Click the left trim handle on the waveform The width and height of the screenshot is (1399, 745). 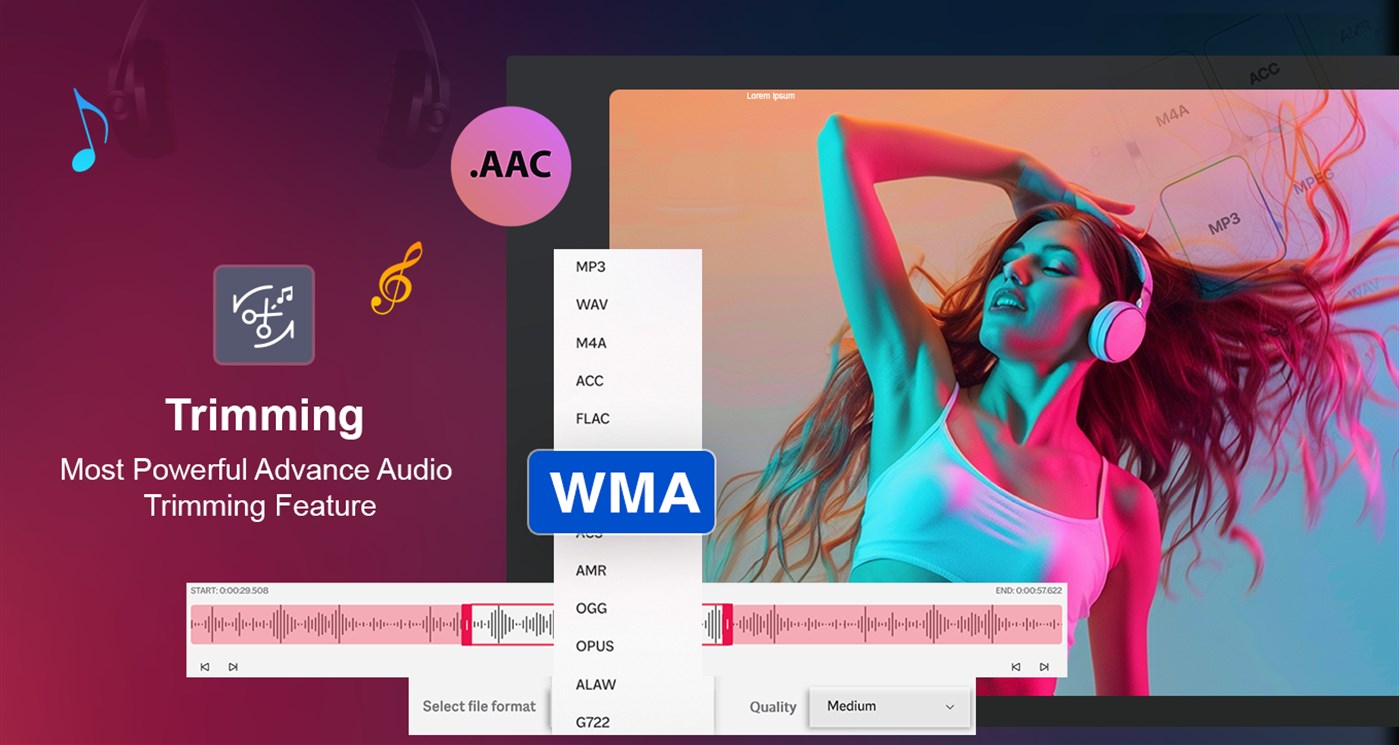coord(467,623)
